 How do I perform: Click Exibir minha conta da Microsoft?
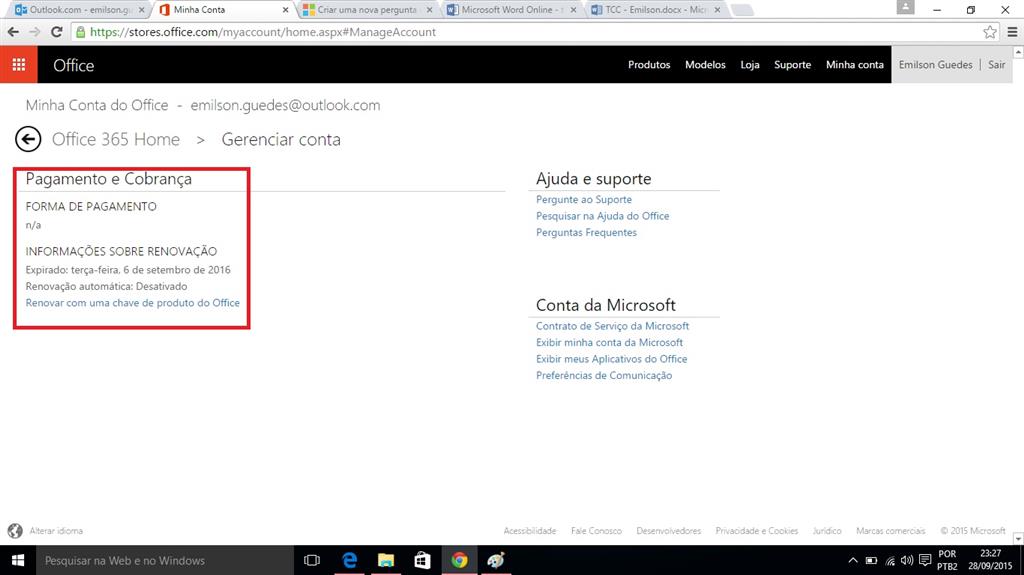click(x=609, y=342)
